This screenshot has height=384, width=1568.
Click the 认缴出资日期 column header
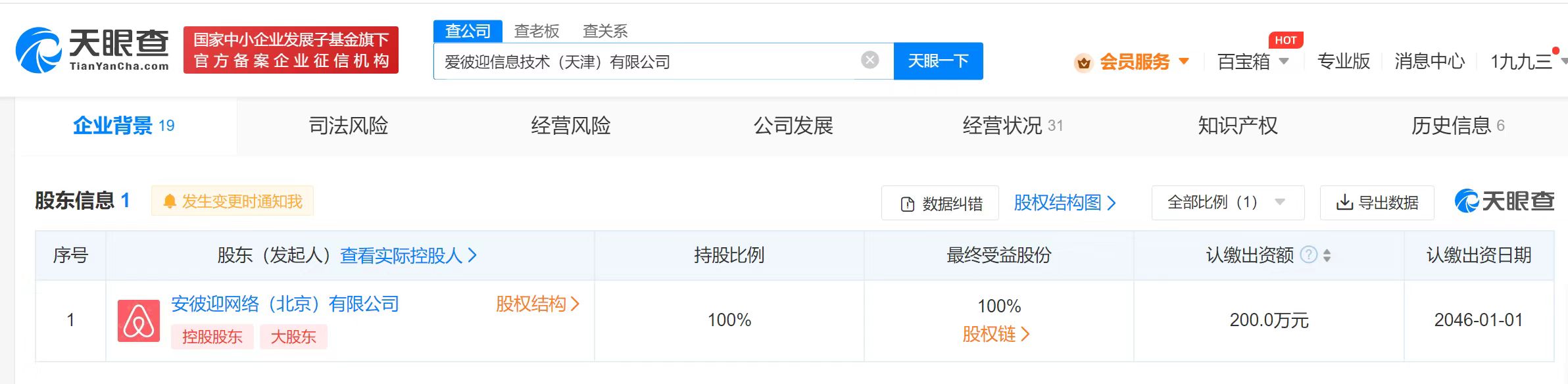click(x=1479, y=255)
